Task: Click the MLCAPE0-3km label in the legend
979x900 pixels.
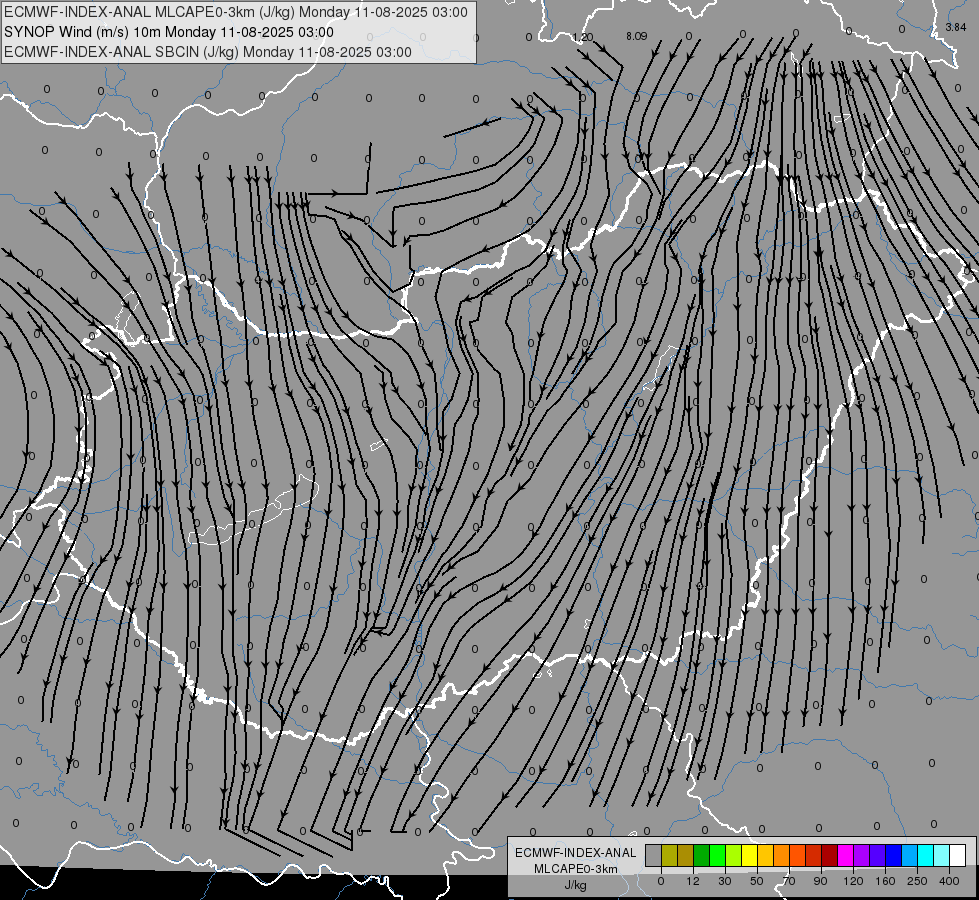Action: [x=576, y=869]
